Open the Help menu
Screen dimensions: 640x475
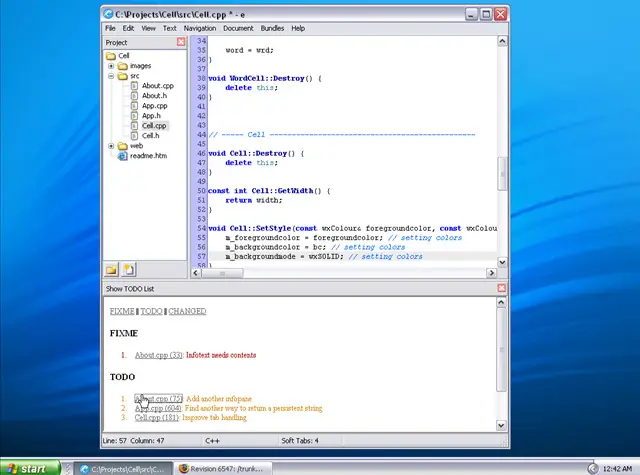[x=298, y=28]
